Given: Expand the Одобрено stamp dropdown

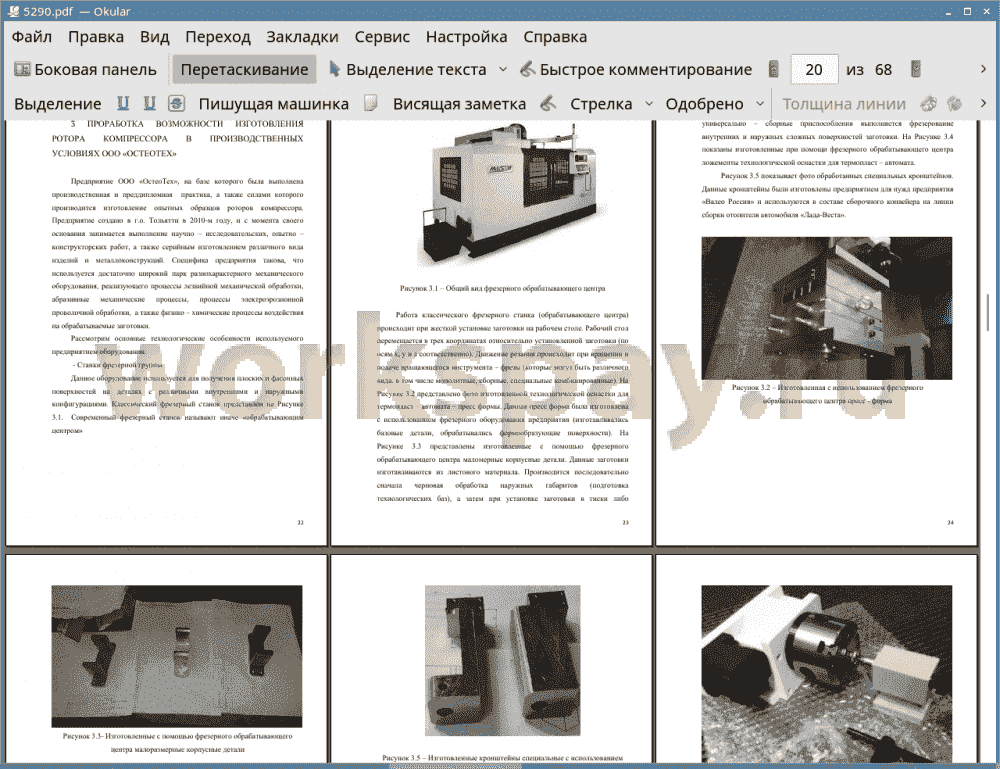Looking at the screenshot, I should click(760, 103).
